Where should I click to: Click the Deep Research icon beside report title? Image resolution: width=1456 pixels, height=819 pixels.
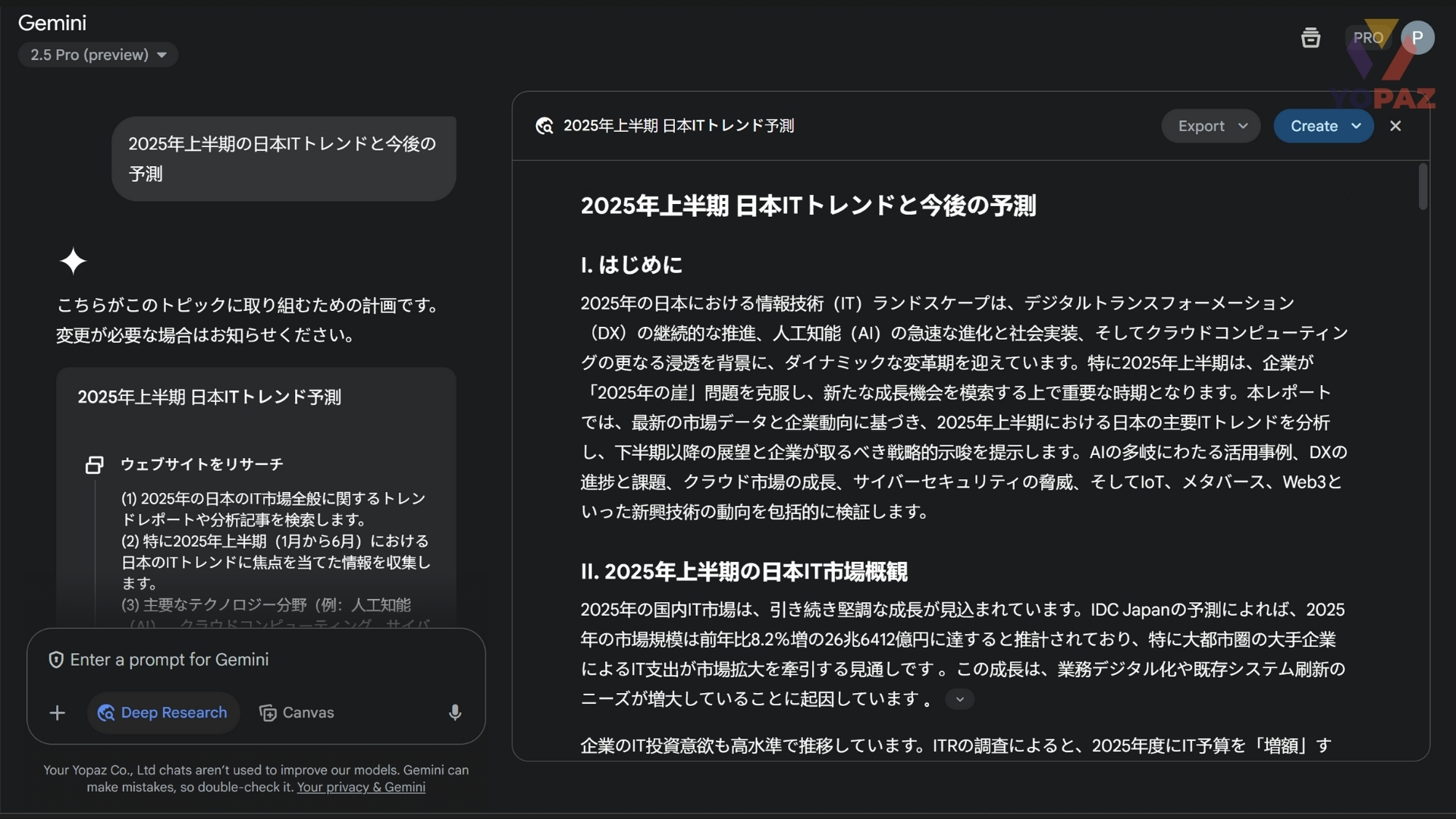tap(544, 126)
